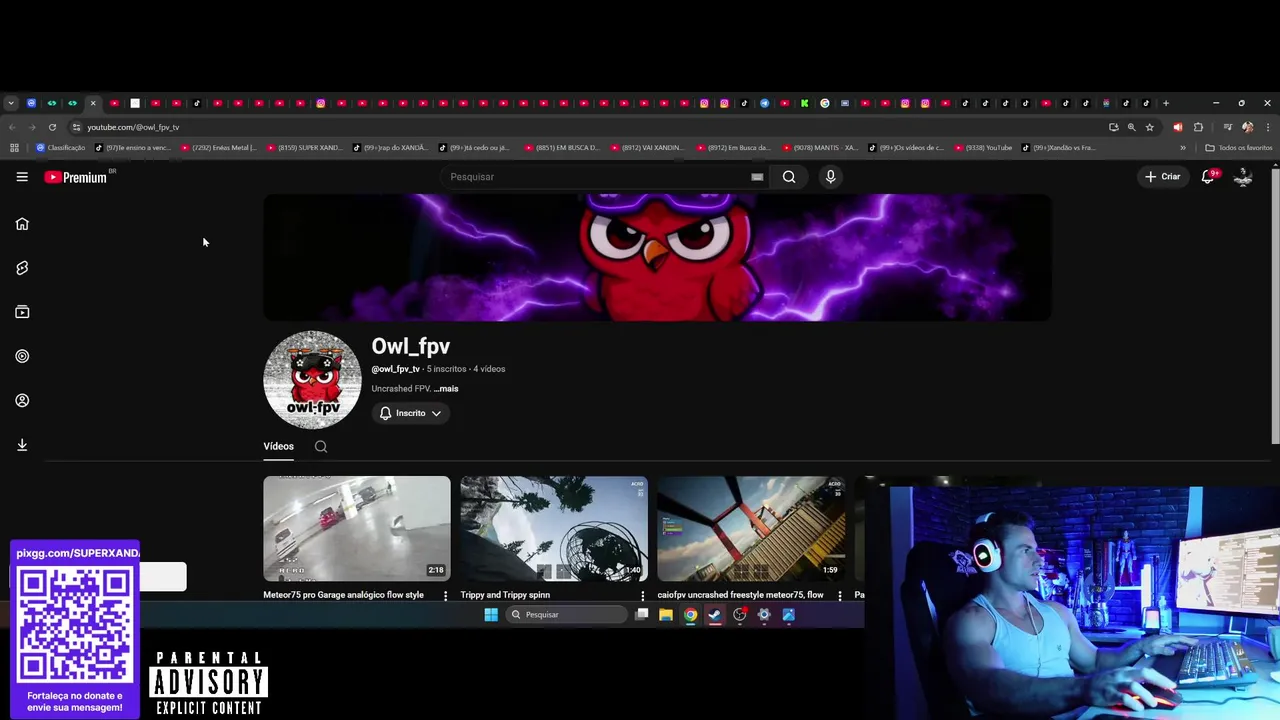Play the Meteor75 garage video thumbnail
The height and width of the screenshot is (720, 1280).
357,529
